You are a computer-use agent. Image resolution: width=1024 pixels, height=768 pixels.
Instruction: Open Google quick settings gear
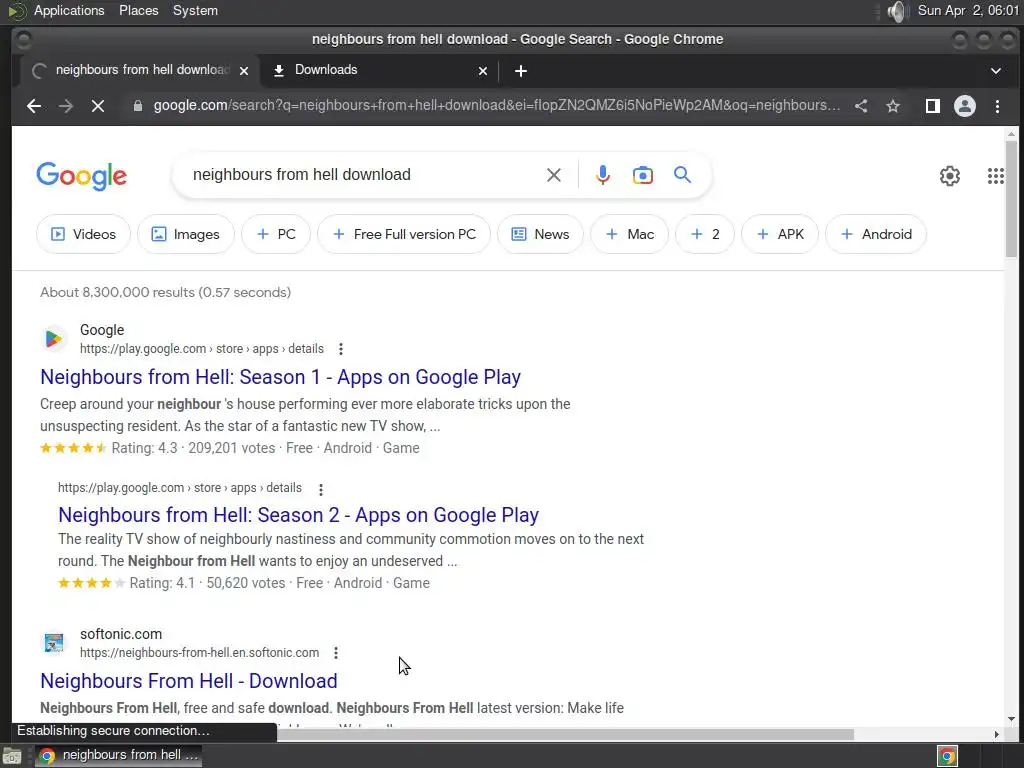tap(950, 176)
